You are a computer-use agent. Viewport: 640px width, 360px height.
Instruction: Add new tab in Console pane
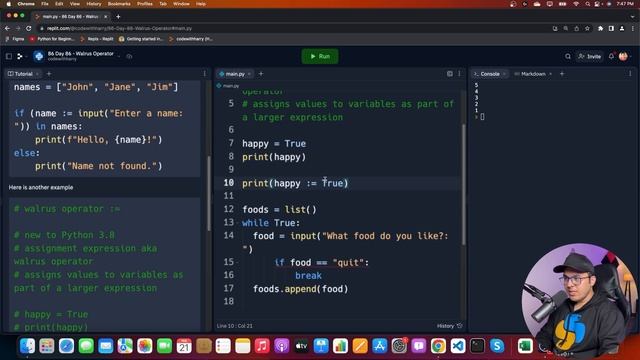562,74
